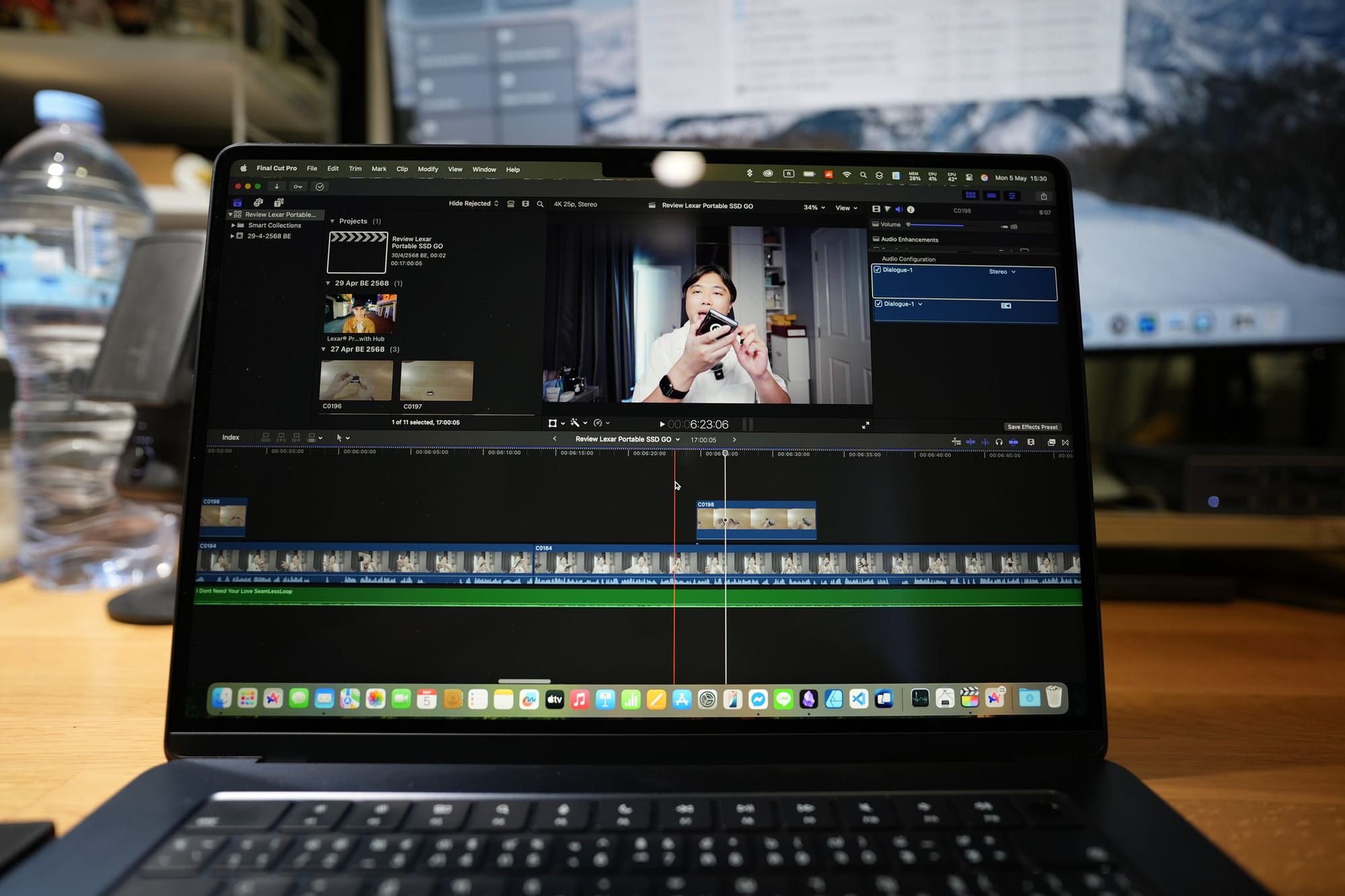Connect clip to primary storyline icon
Screen dimensions: 1345x896
pos(266,437)
